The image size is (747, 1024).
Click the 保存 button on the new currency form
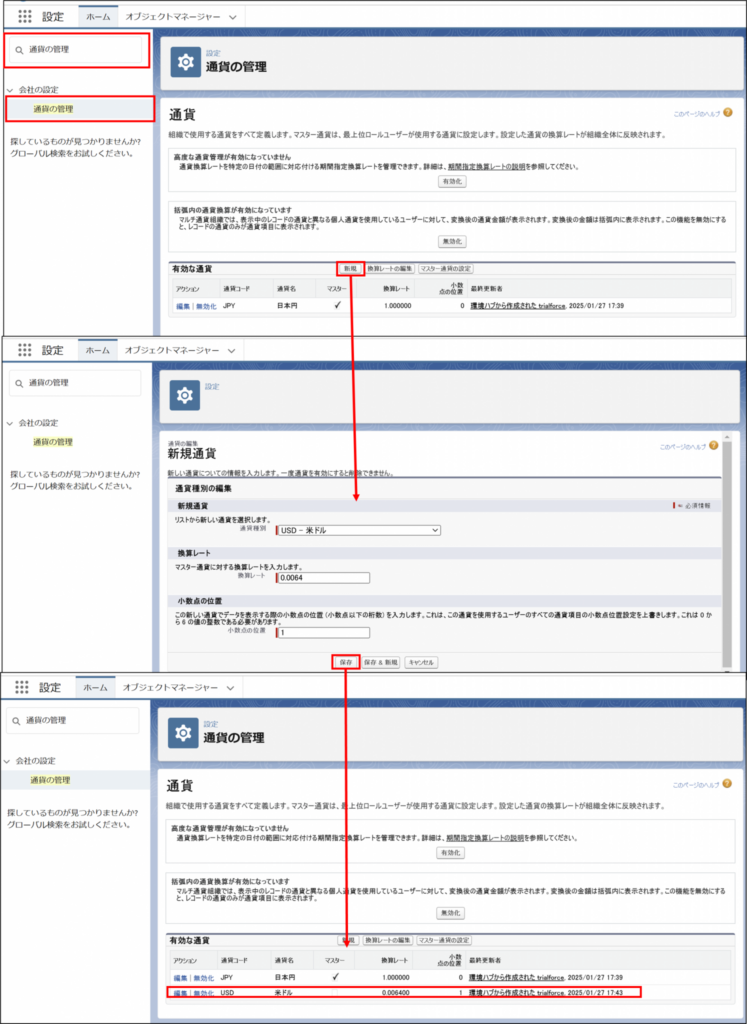[x=345, y=662]
